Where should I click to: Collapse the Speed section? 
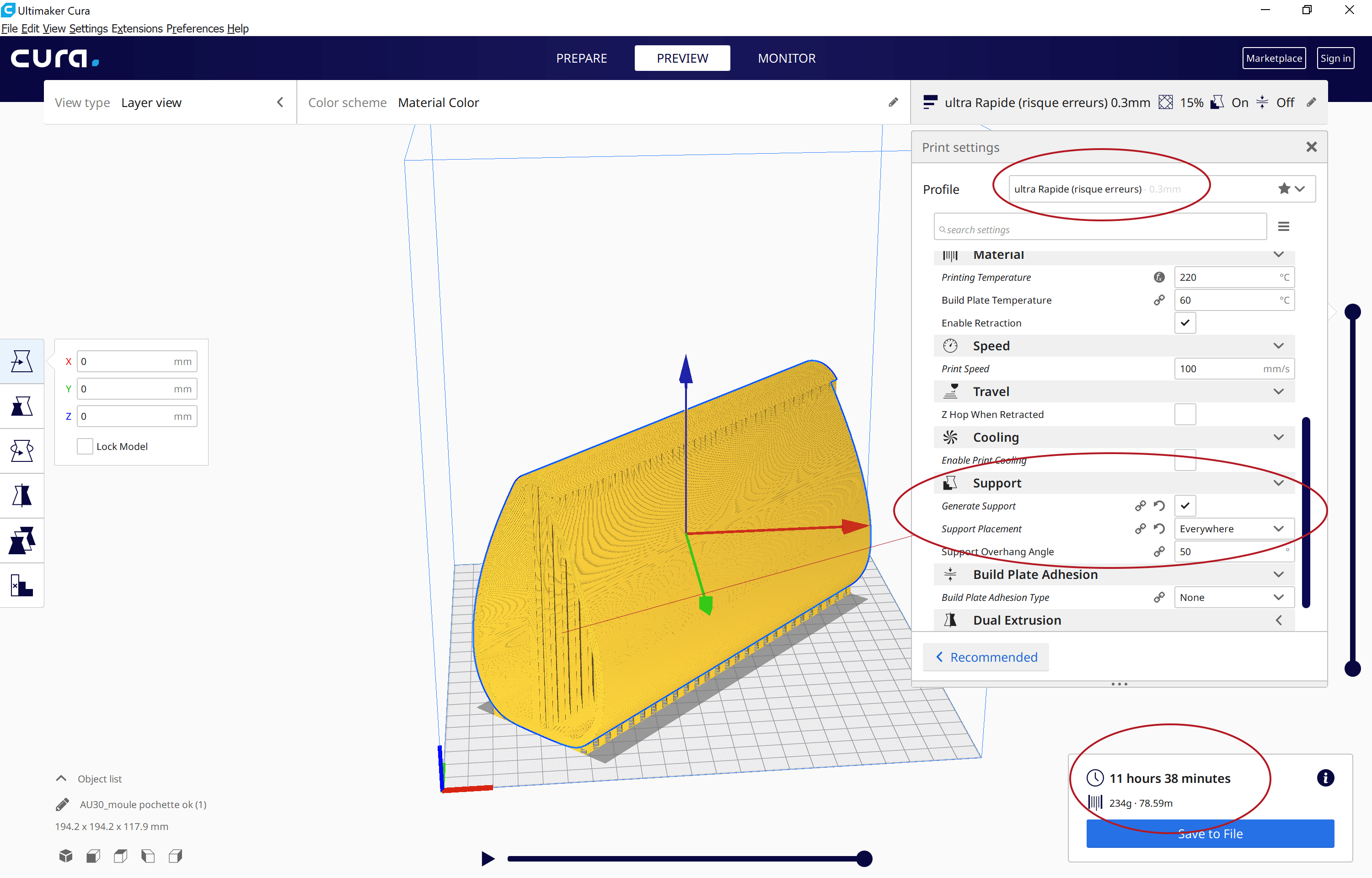click(x=1114, y=346)
